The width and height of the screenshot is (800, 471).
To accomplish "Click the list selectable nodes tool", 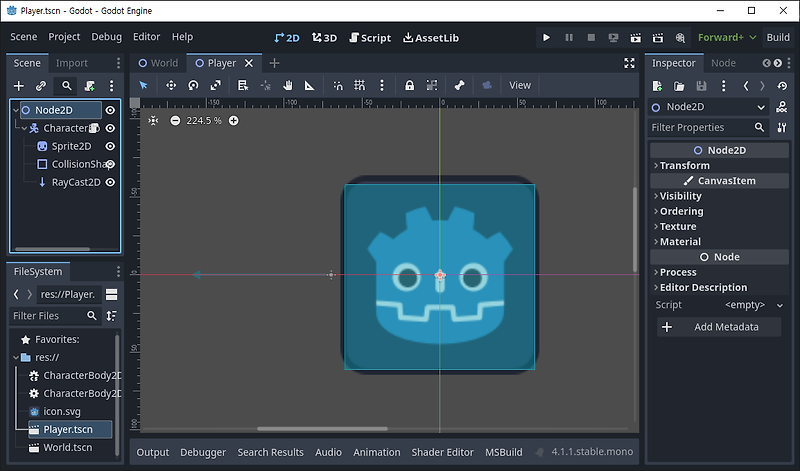I will [243, 85].
